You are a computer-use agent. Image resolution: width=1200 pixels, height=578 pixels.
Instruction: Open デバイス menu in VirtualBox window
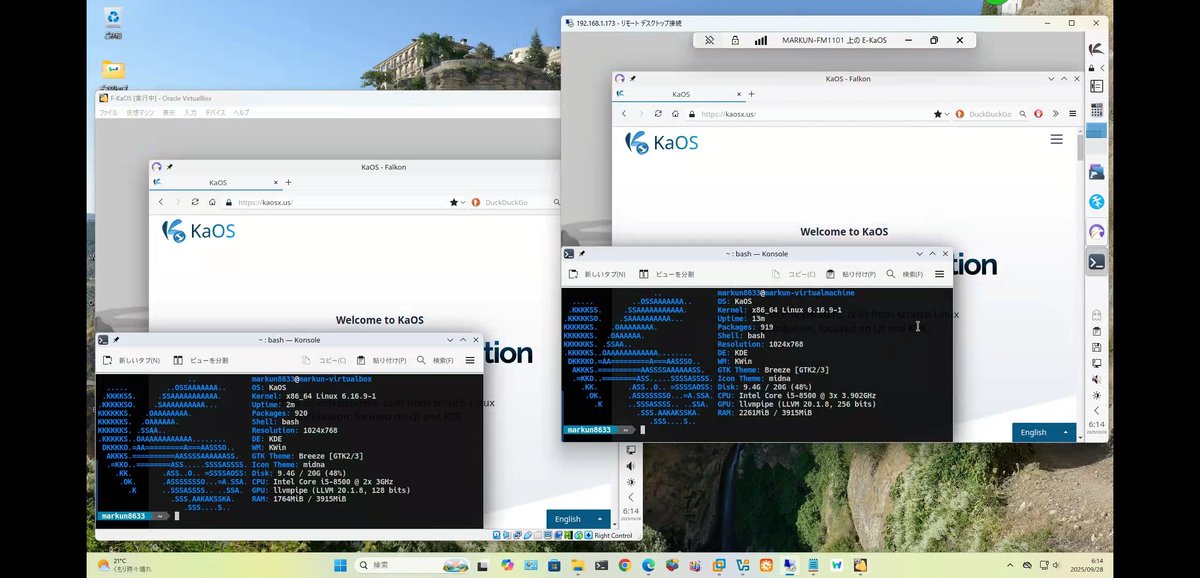pyautogui.click(x=215, y=113)
